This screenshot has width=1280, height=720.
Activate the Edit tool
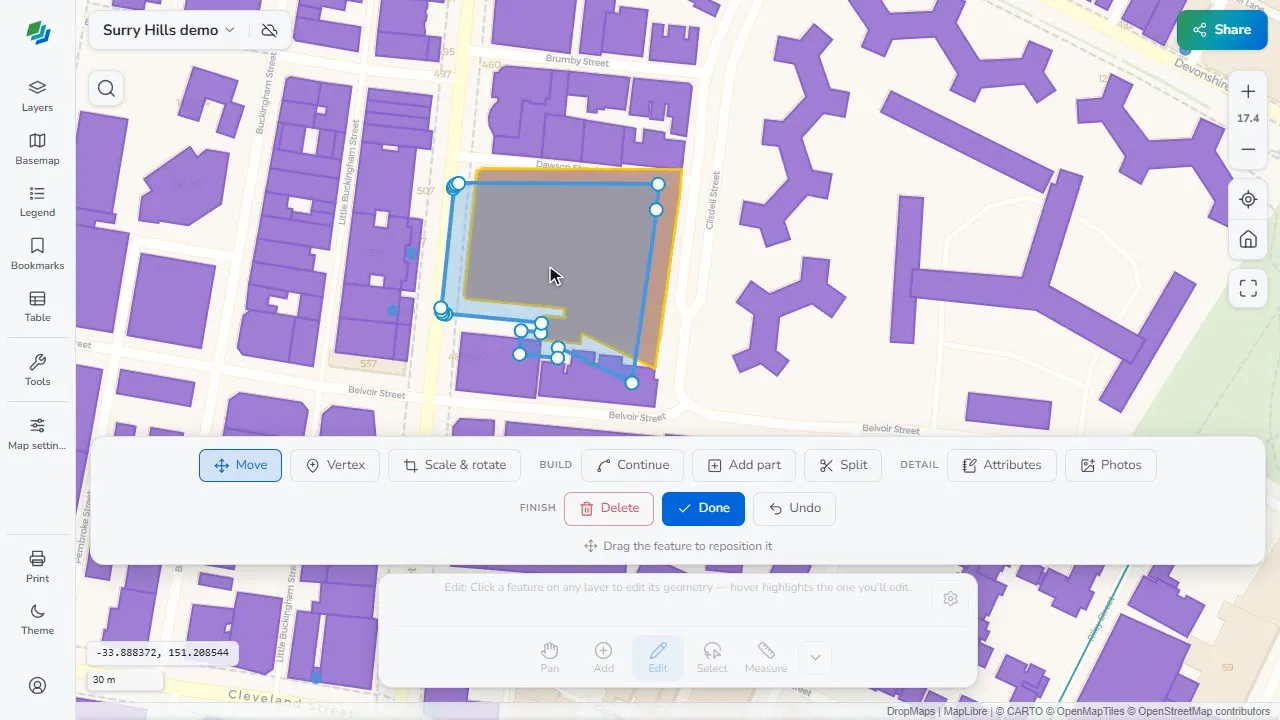(x=658, y=657)
